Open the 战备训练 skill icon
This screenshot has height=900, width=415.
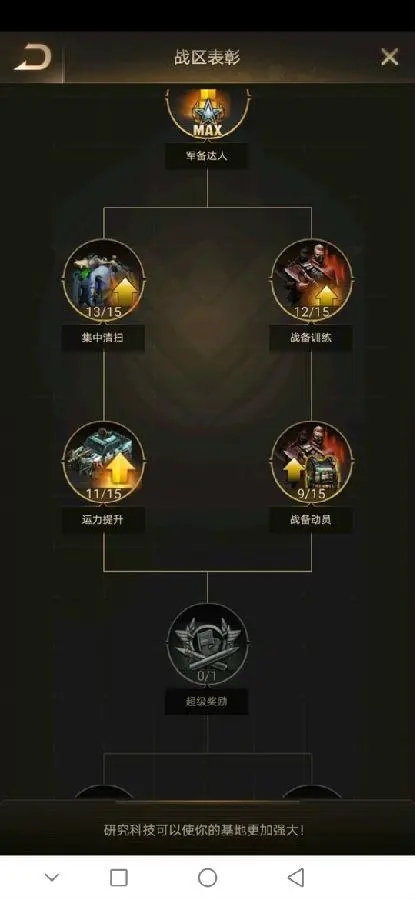pyautogui.click(x=311, y=280)
